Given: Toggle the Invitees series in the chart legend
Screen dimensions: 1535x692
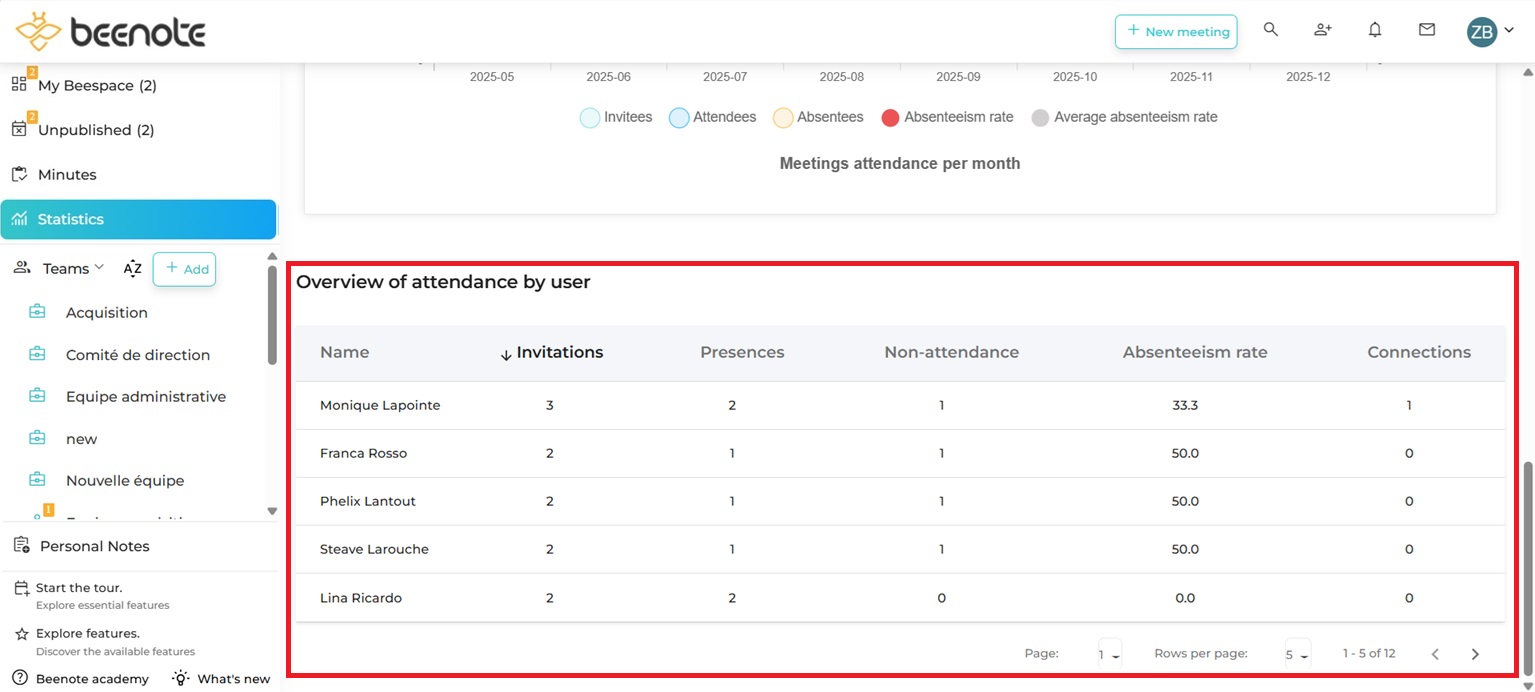Looking at the screenshot, I should pos(615,117).
